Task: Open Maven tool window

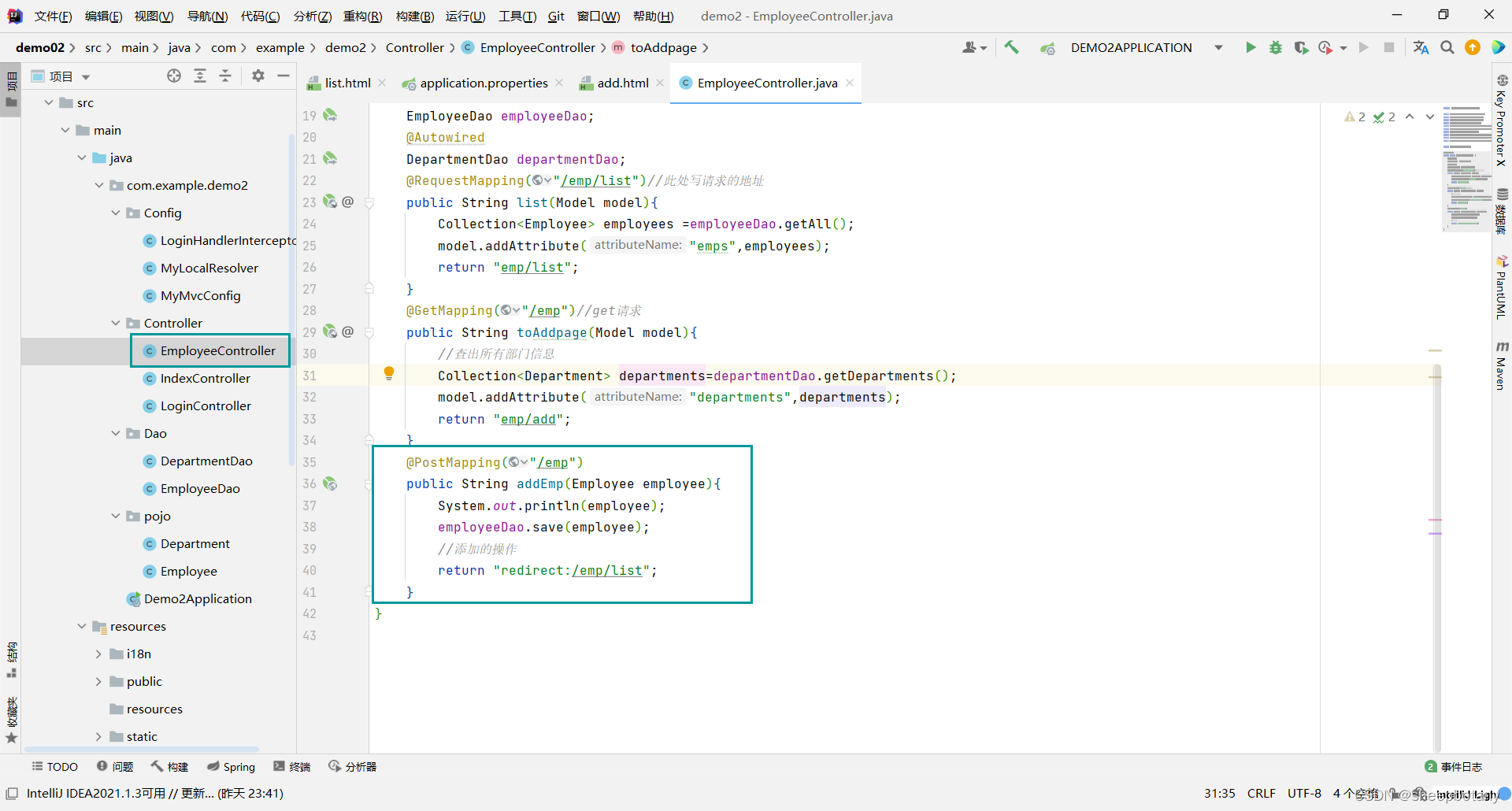Action: pos(1502,366)
